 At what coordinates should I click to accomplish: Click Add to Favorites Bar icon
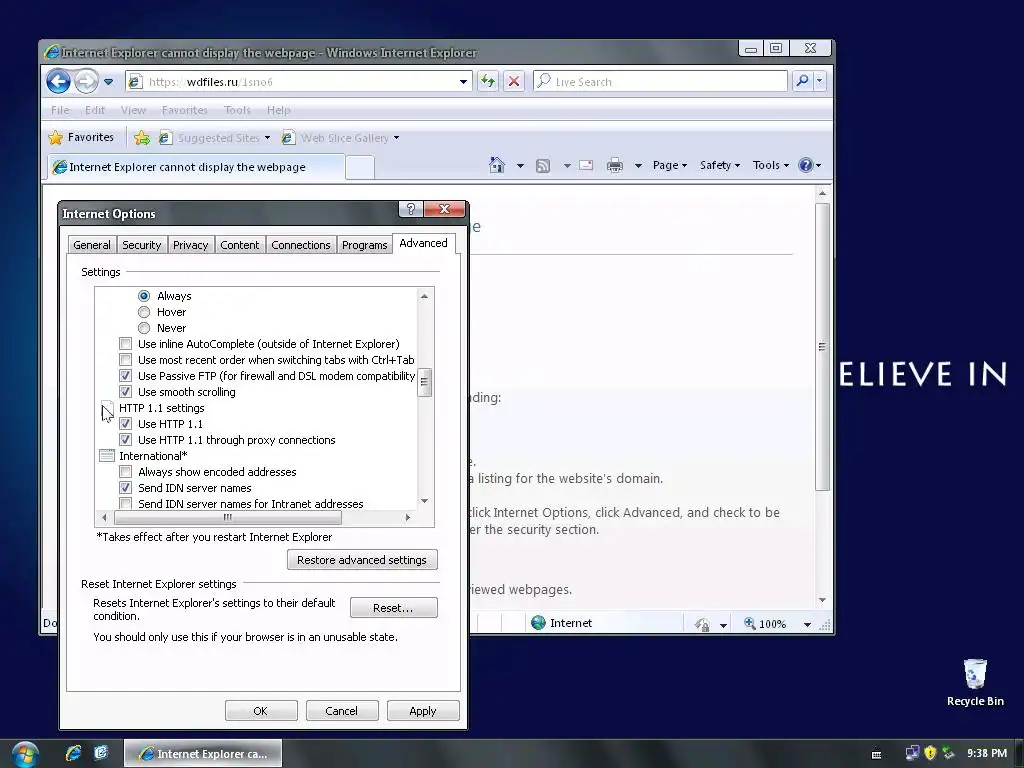tap(142, 138)
